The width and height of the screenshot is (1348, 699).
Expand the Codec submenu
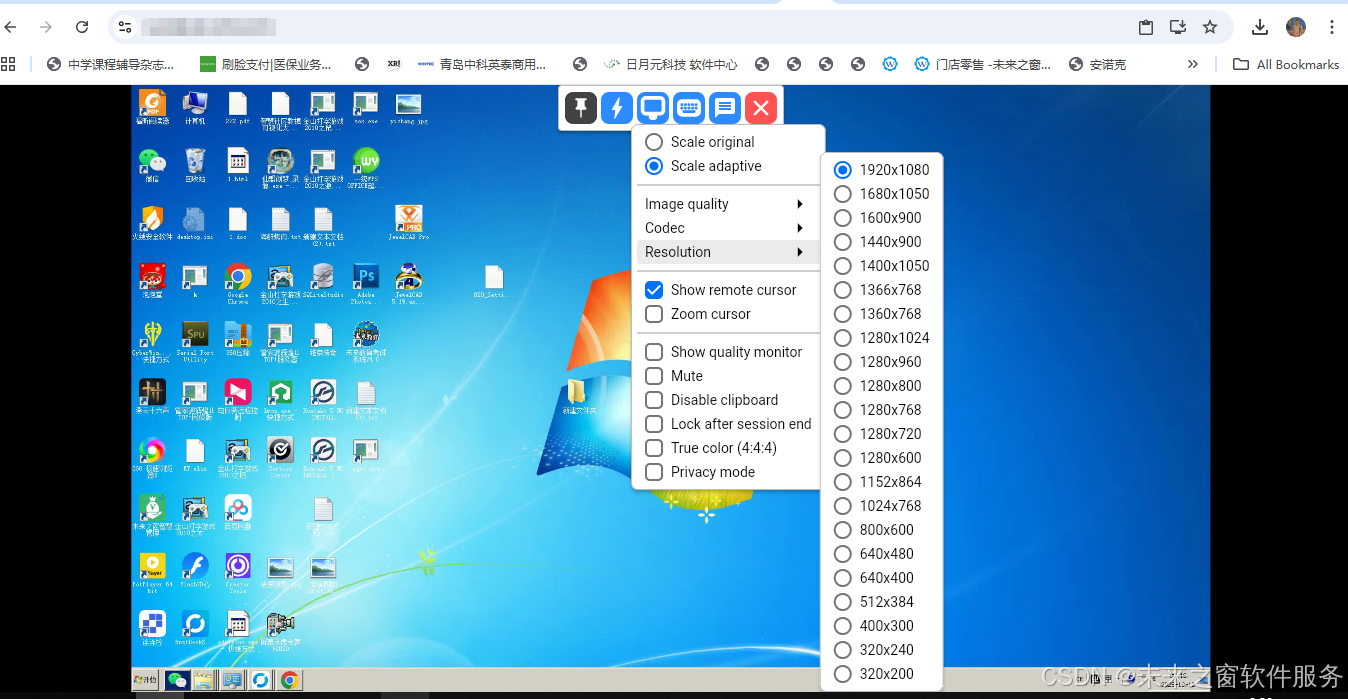pos(728,228)
